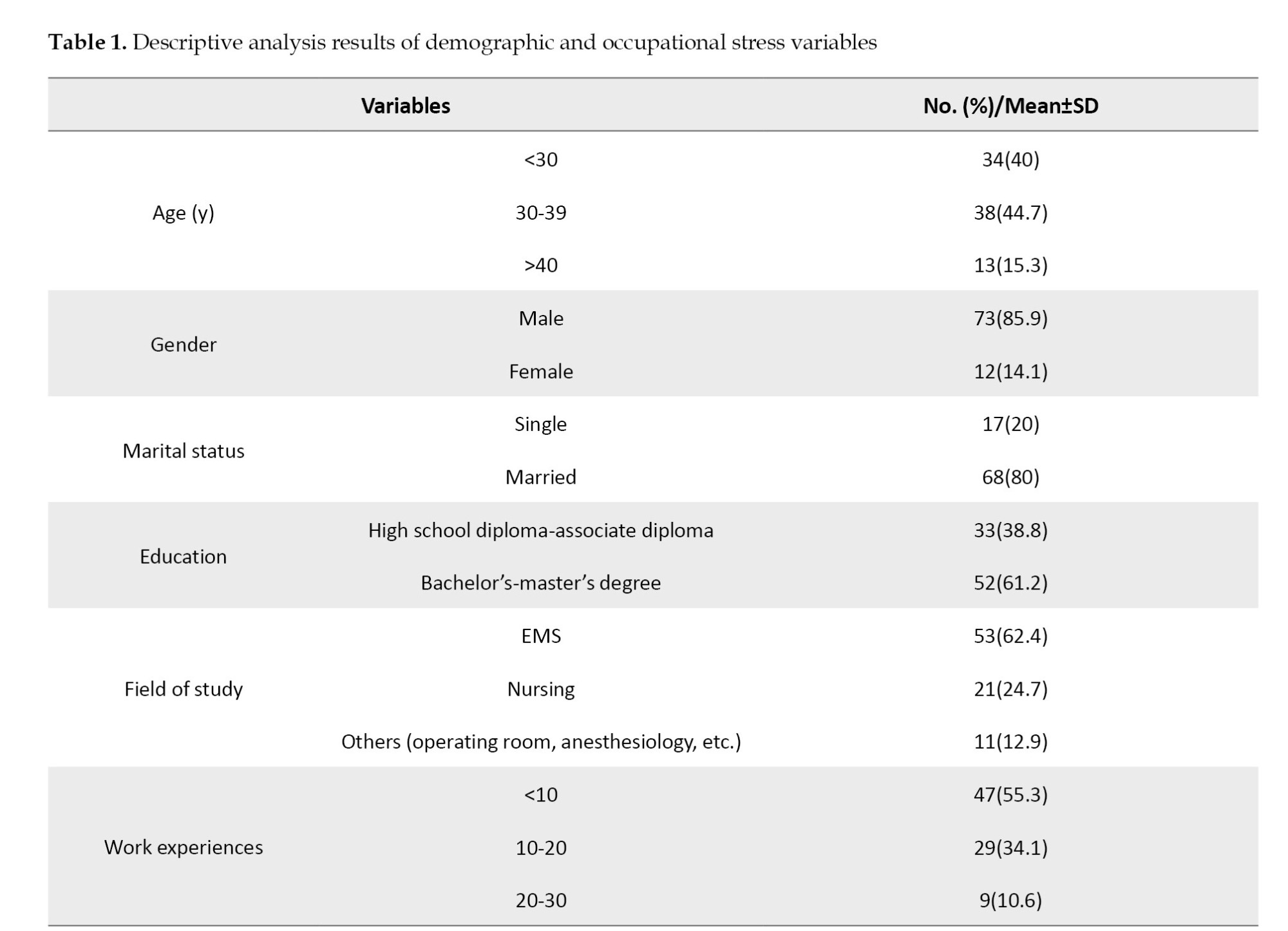Click the Bachelor's-master's degree cell
The width and height of the screenshot is (1288, 931).
pos(540,583)
